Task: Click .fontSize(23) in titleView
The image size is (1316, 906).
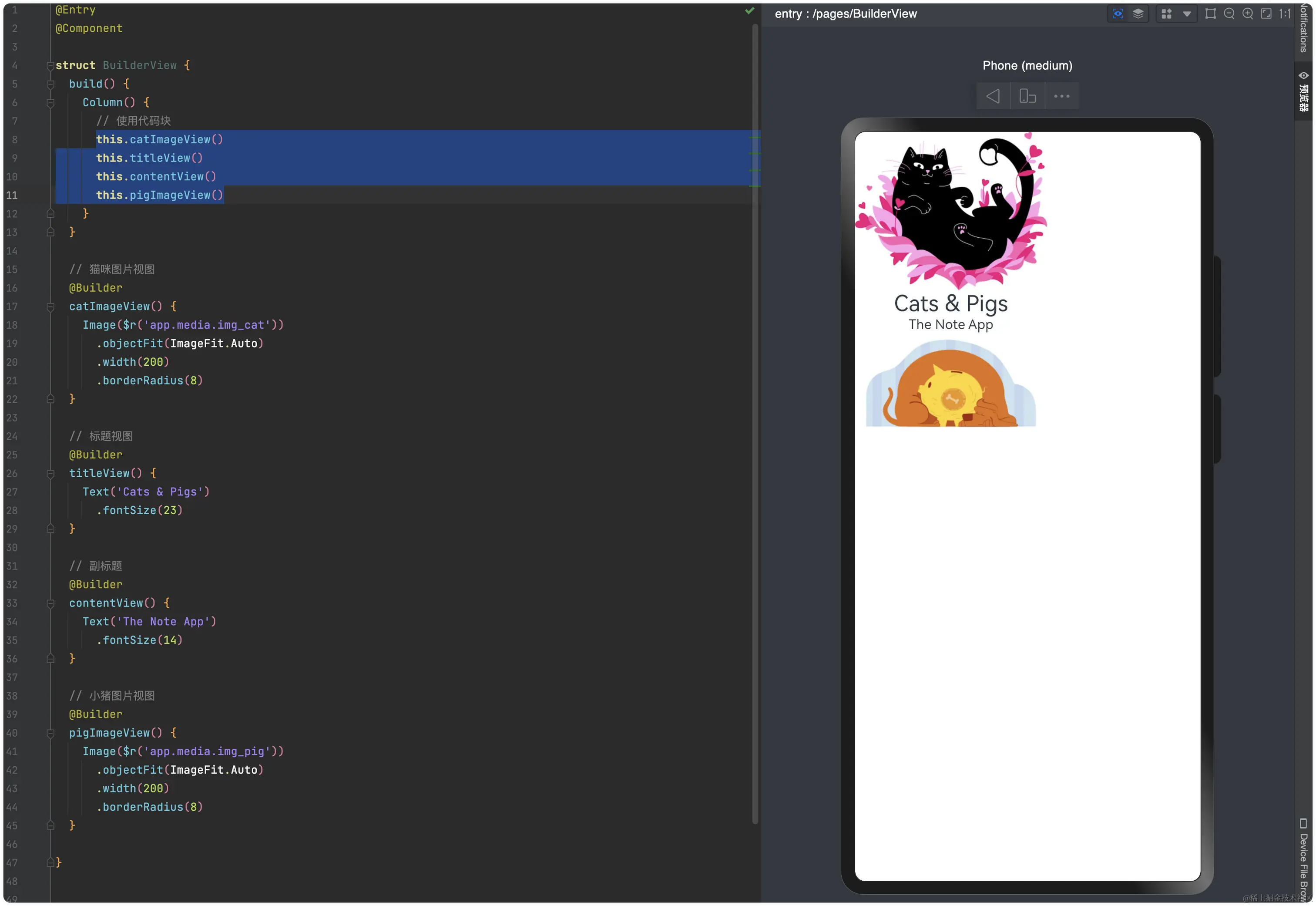Action: pyautogui.click(x=140, y=510)
